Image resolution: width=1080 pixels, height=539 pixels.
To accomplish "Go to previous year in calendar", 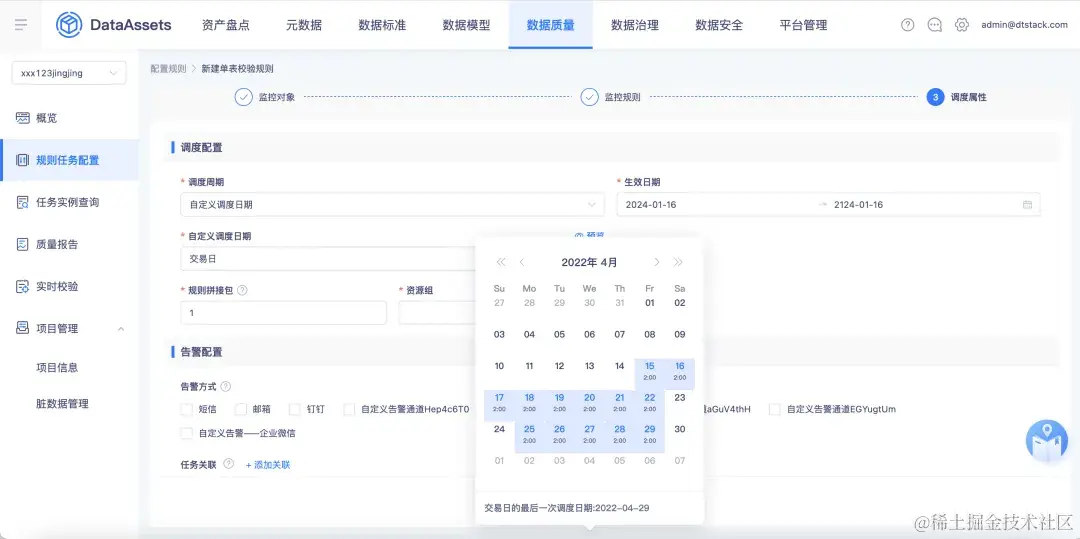I will click(501, 262).
